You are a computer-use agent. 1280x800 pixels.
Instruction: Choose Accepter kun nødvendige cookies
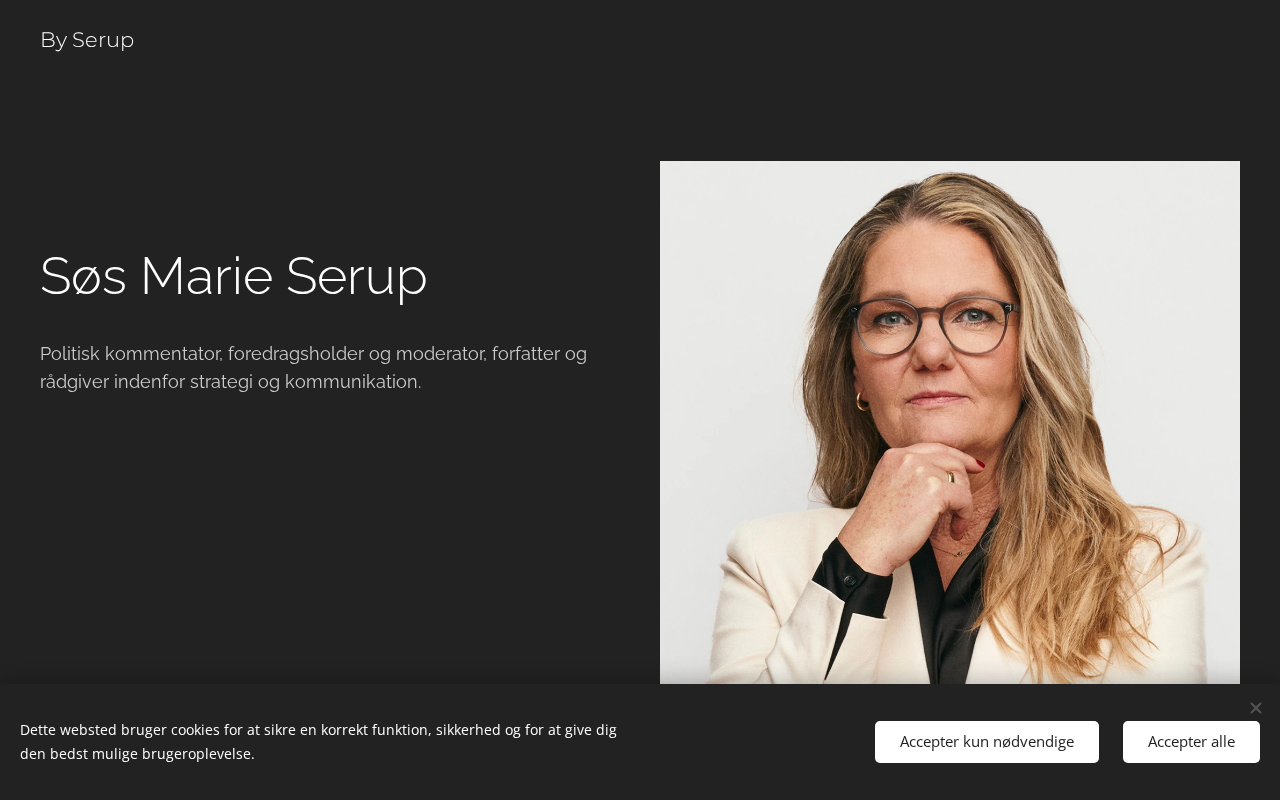click(987, 742)
